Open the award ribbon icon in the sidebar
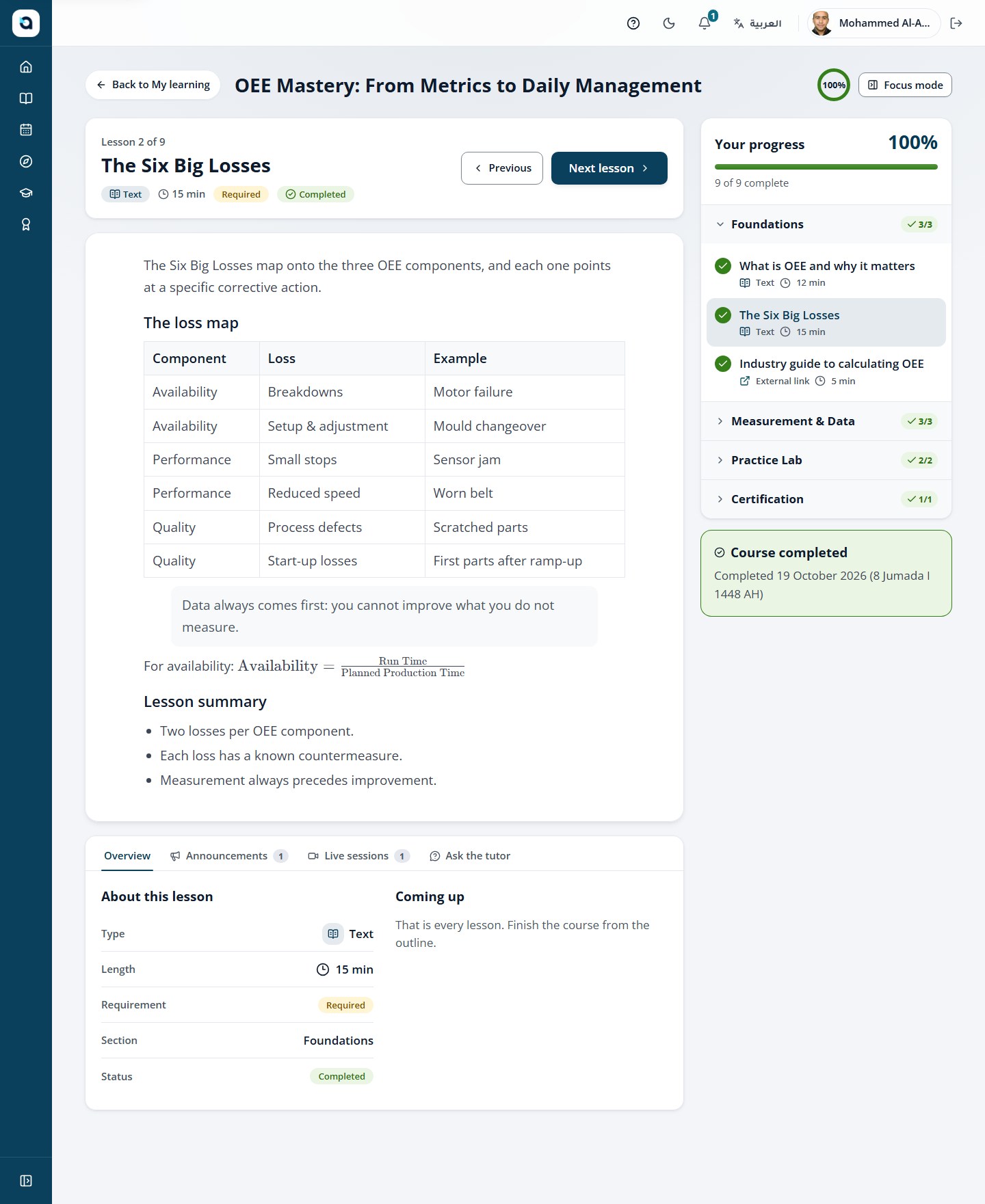Image resolution: width=985 pixels, height=1204 pixels. tap(26, 224)
